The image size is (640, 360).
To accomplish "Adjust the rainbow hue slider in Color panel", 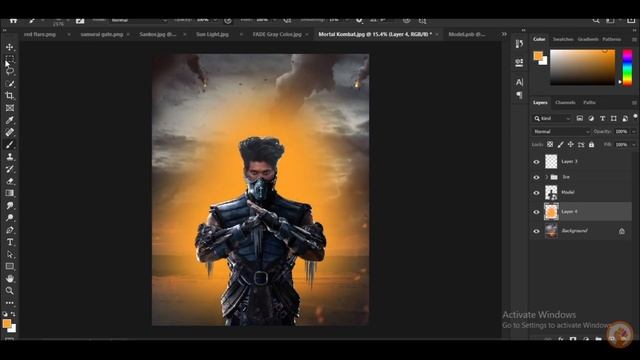I will click(x=627, y=67).
